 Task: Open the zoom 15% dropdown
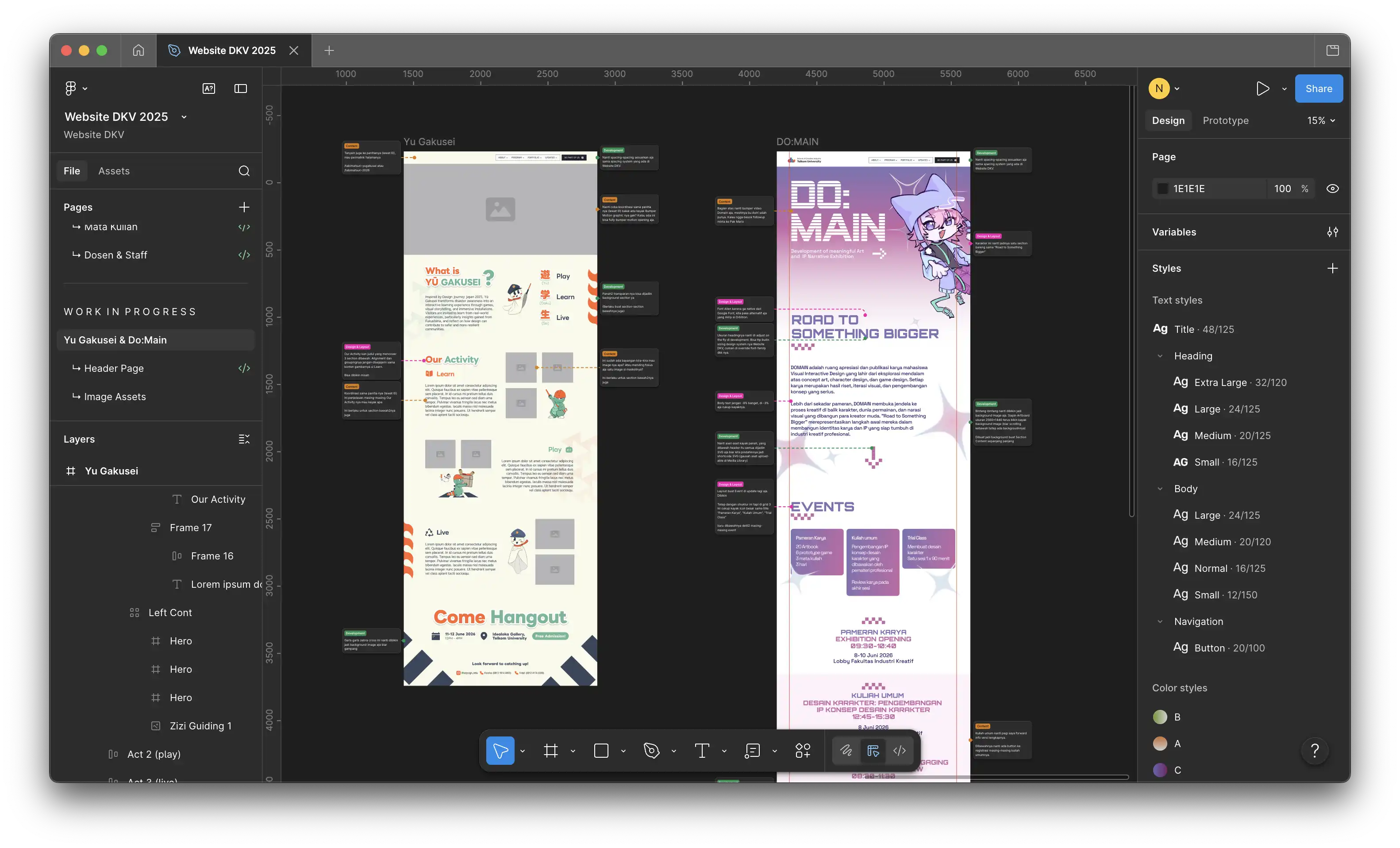click(1320, 120)
